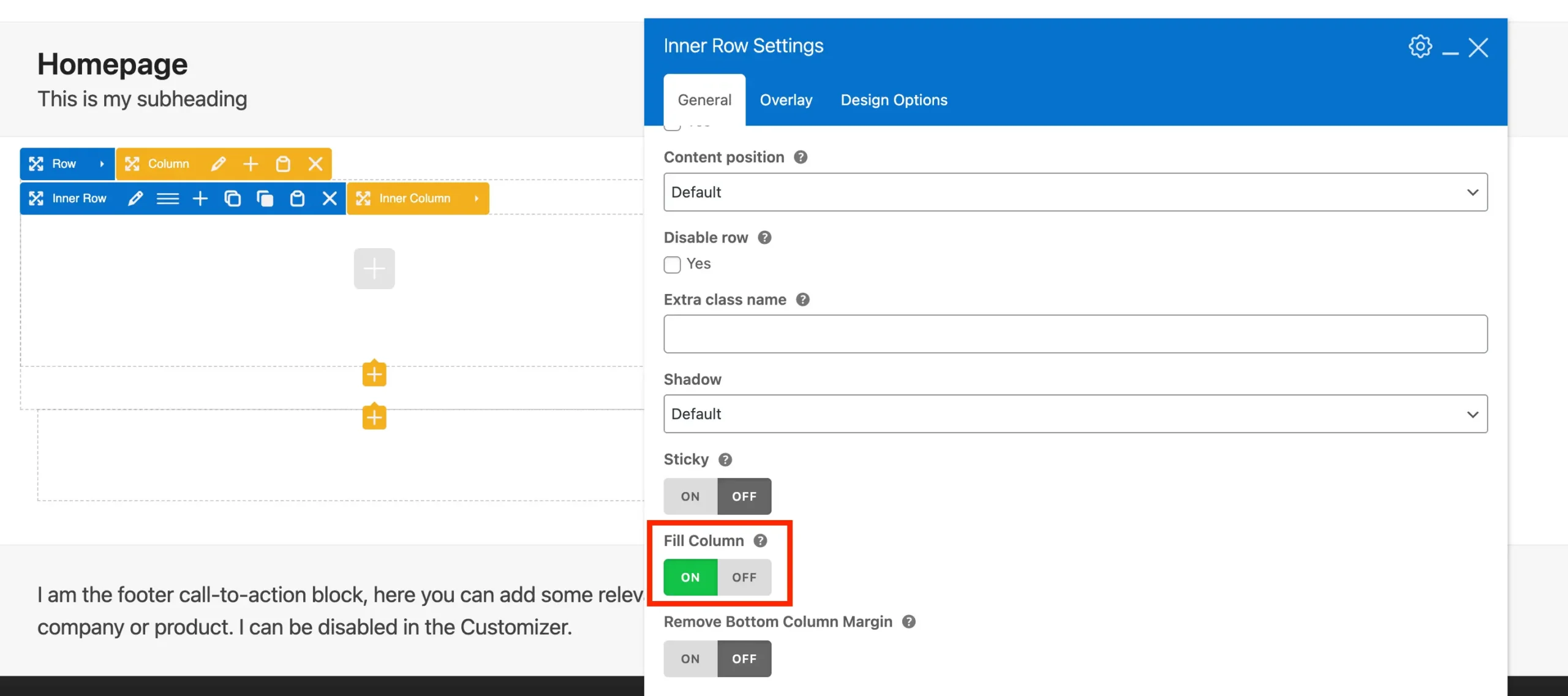Click the large plus to add an element
Screen dimensions: 1568x696
(x=374, y=268)
